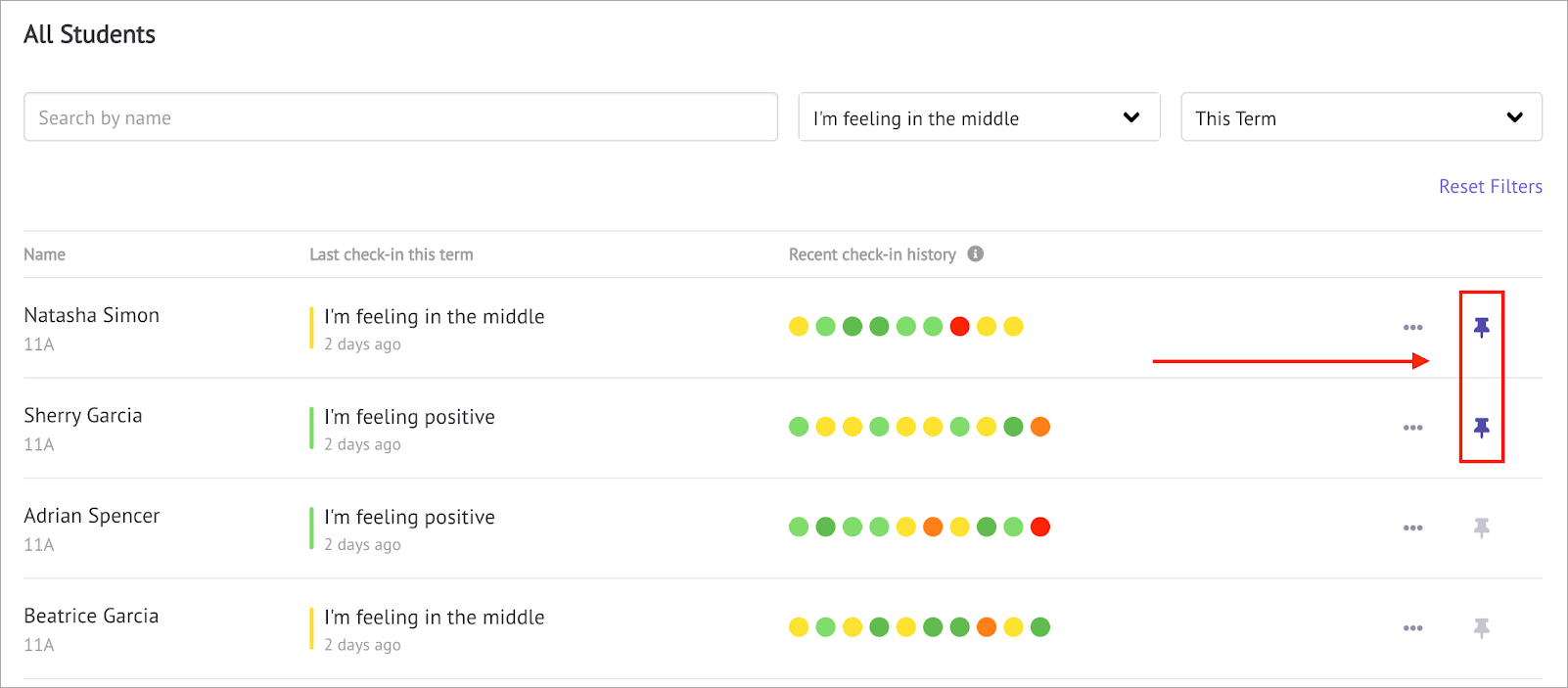Viewport: 1568px width, 688px height.
Task: Click the Name column header
Action: point(45,254)
